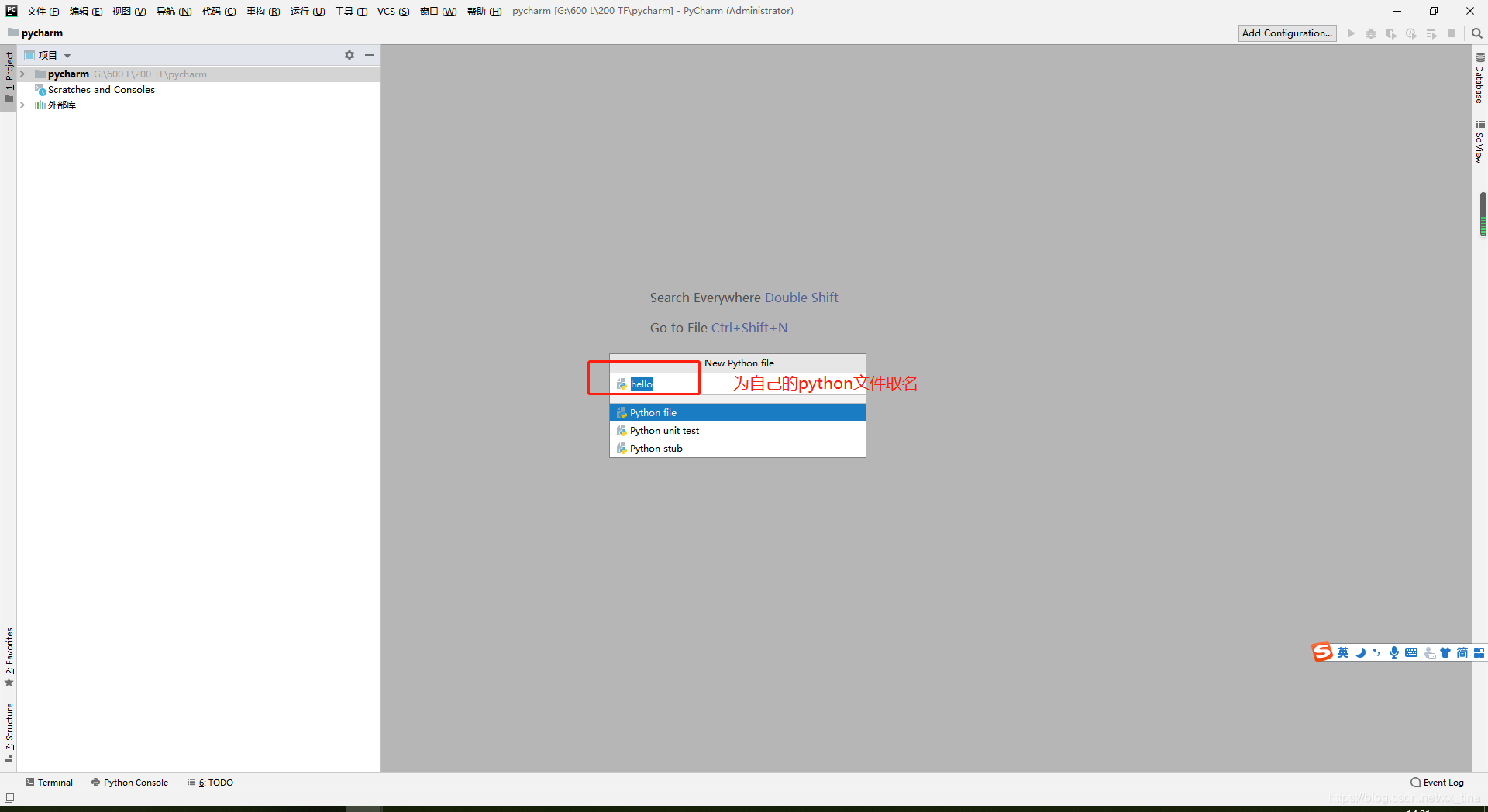Click the Stop square icon
The width and height of the screenshot is (1488, 812).
pos(1452,33)
